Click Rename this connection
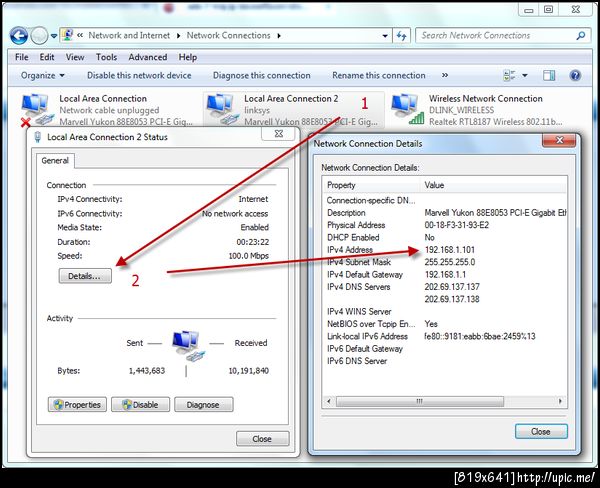The height and width of the screenshot is (488, 600). 379,75
